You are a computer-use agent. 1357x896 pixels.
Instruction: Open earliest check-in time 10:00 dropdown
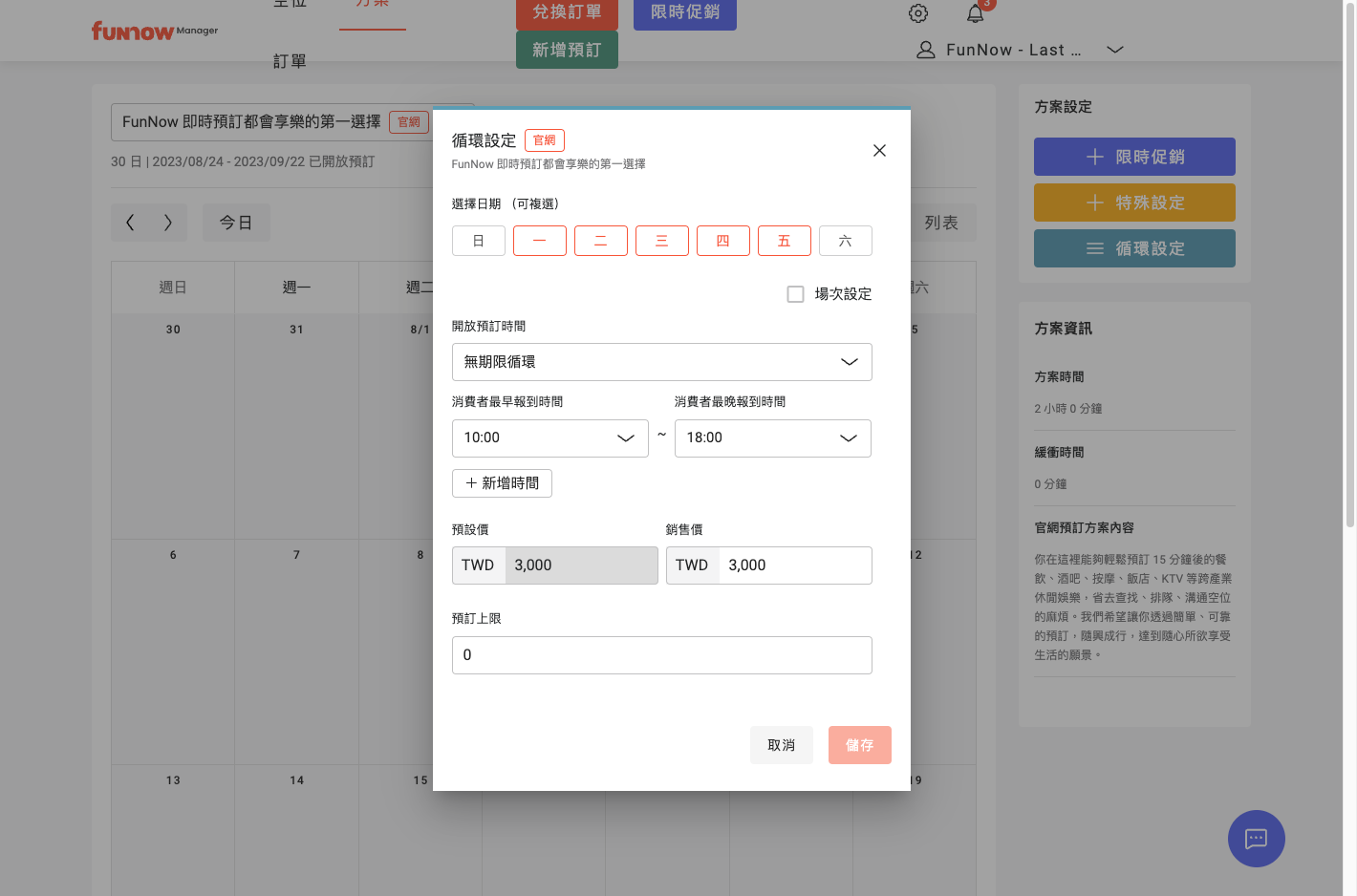point(550,438)
